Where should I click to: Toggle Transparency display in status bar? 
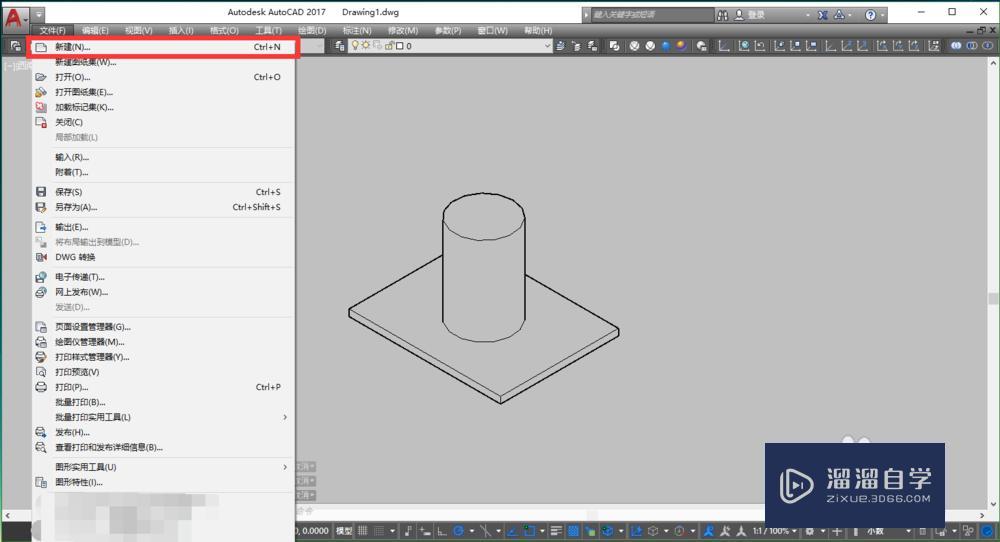573,531
